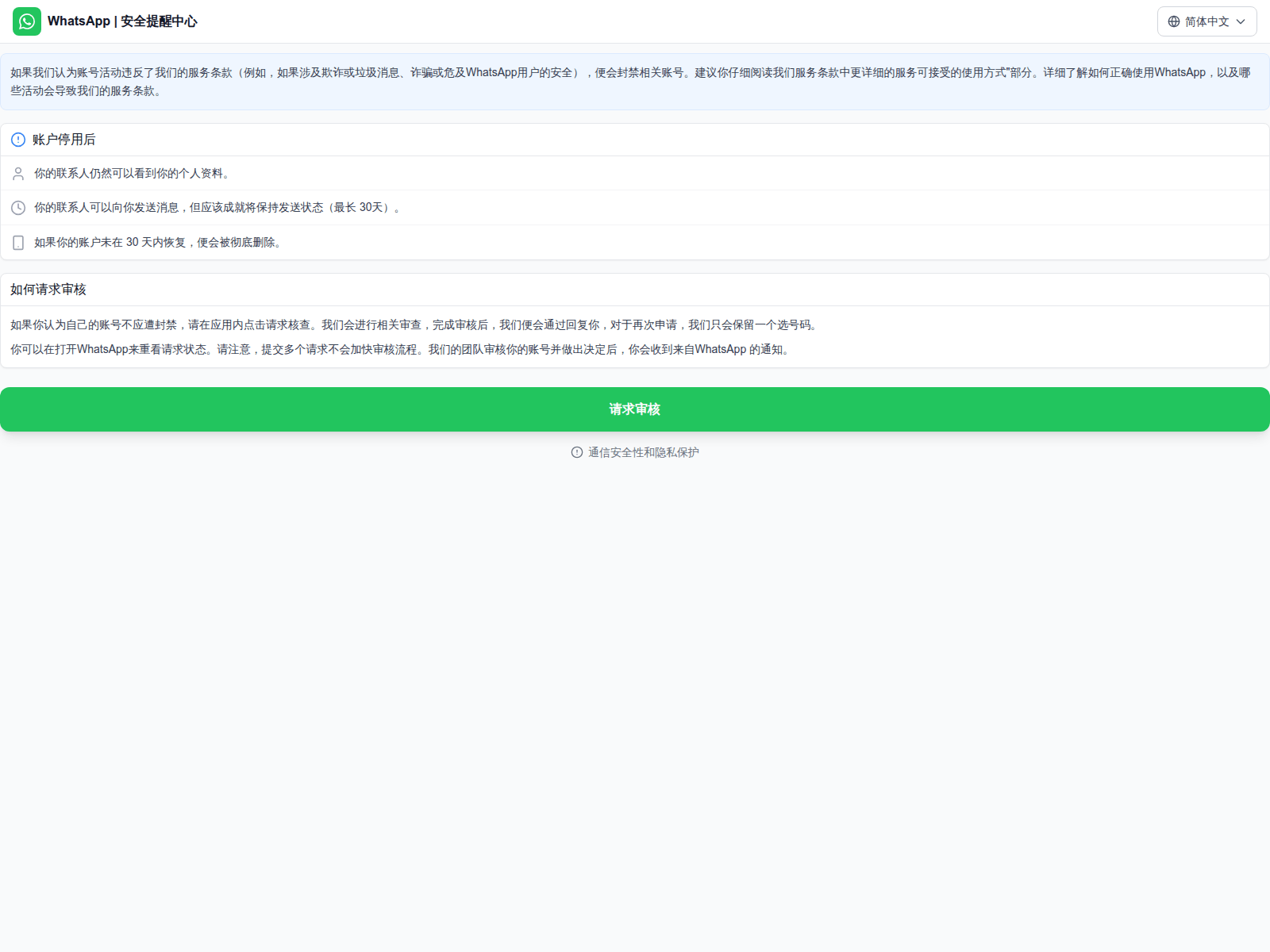
Task: Click the blue notice starting 如果我们认为账号活动
Action: (x=635, y=82)
